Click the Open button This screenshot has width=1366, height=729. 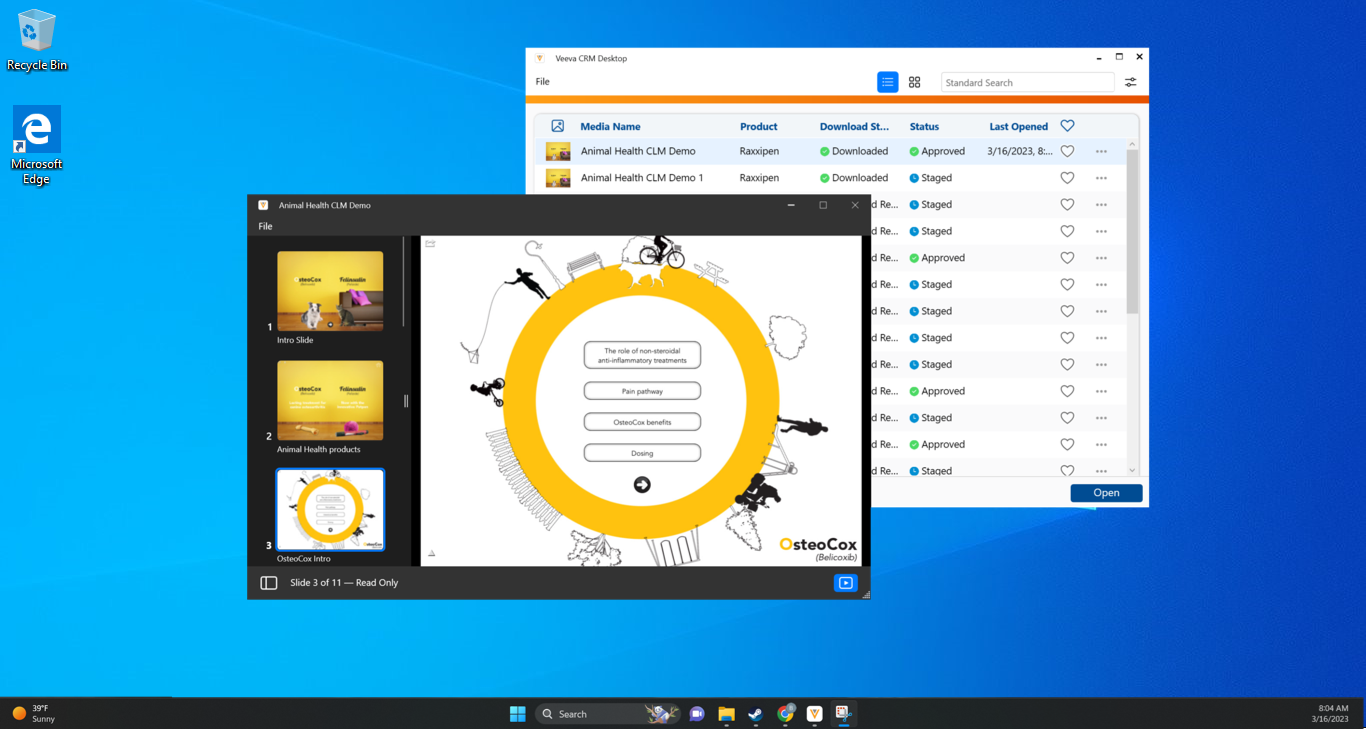point(1106,493)
